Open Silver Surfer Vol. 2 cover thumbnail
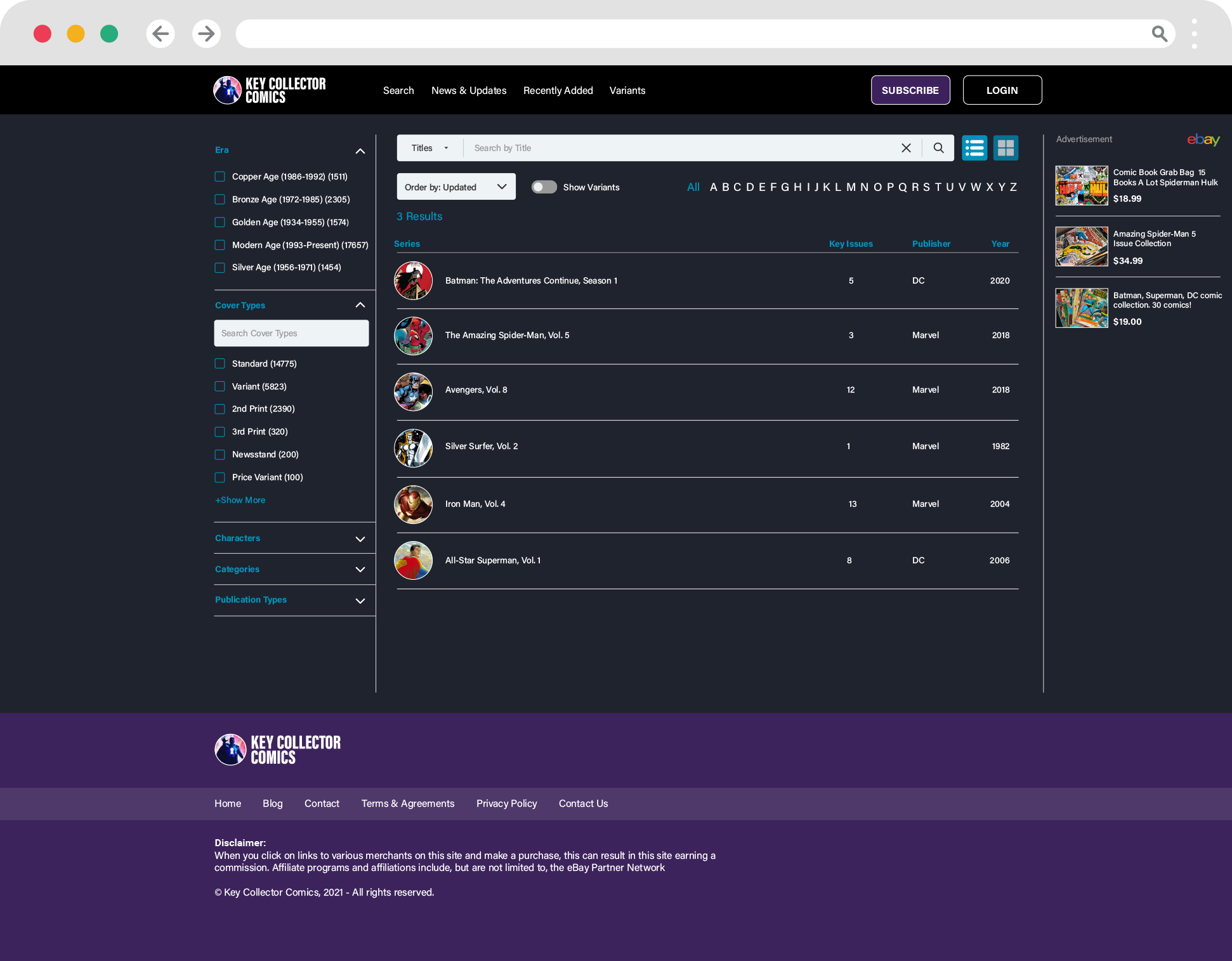 [x=413, y=448]
